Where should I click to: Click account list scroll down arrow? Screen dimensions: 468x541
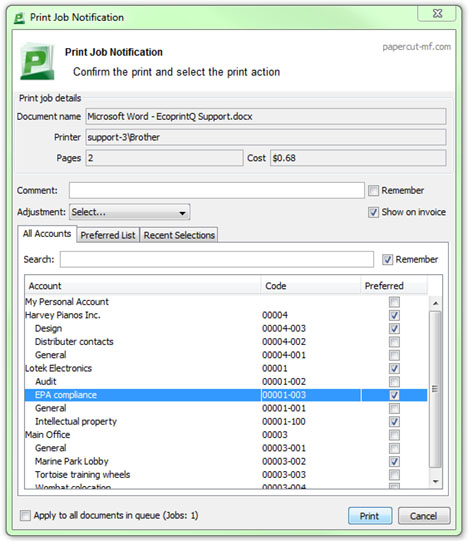pyautogui.click(x=436, y=481)
